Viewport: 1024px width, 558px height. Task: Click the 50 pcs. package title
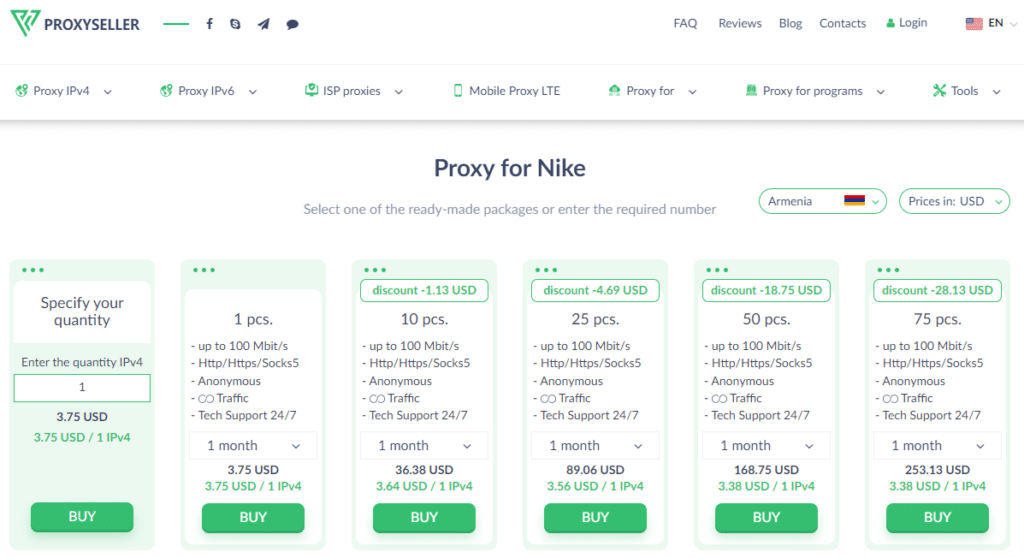coord(767,320)
